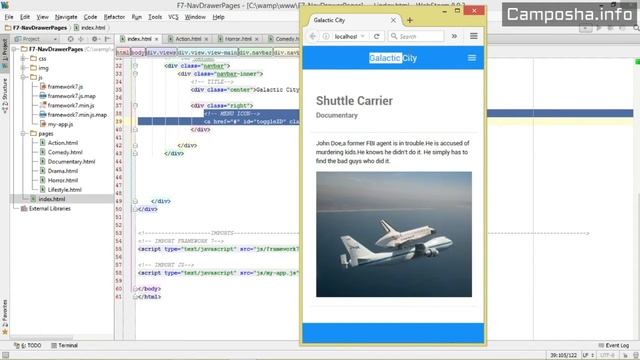Click the site info icon beside localhost

[x=326, y=36]
